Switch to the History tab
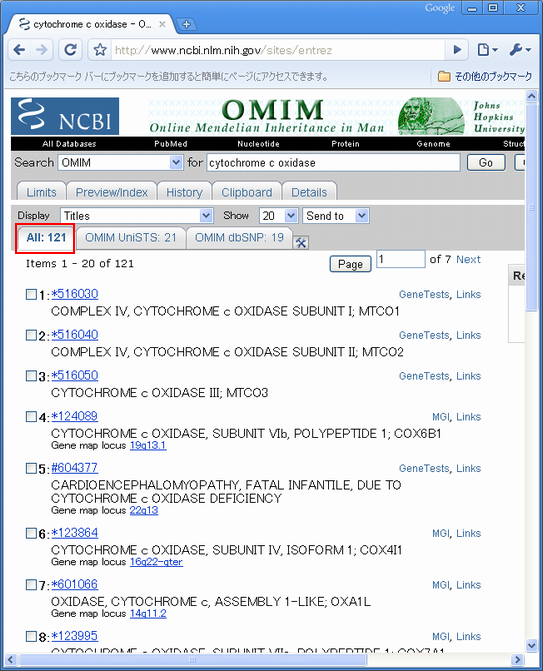Screen dimensions: 543x671 184,192
